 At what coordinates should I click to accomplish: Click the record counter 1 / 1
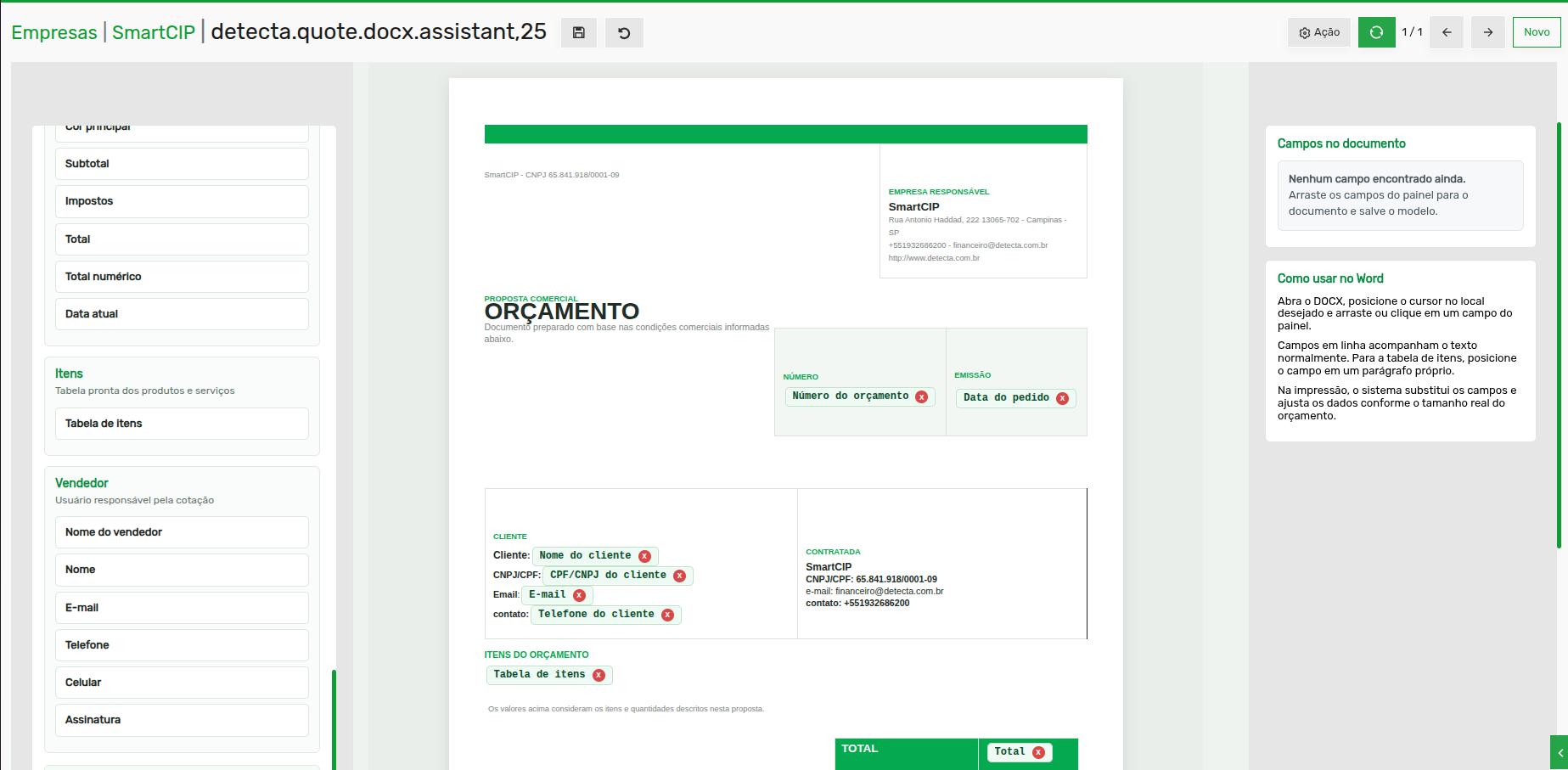(x=1412, y=32)
